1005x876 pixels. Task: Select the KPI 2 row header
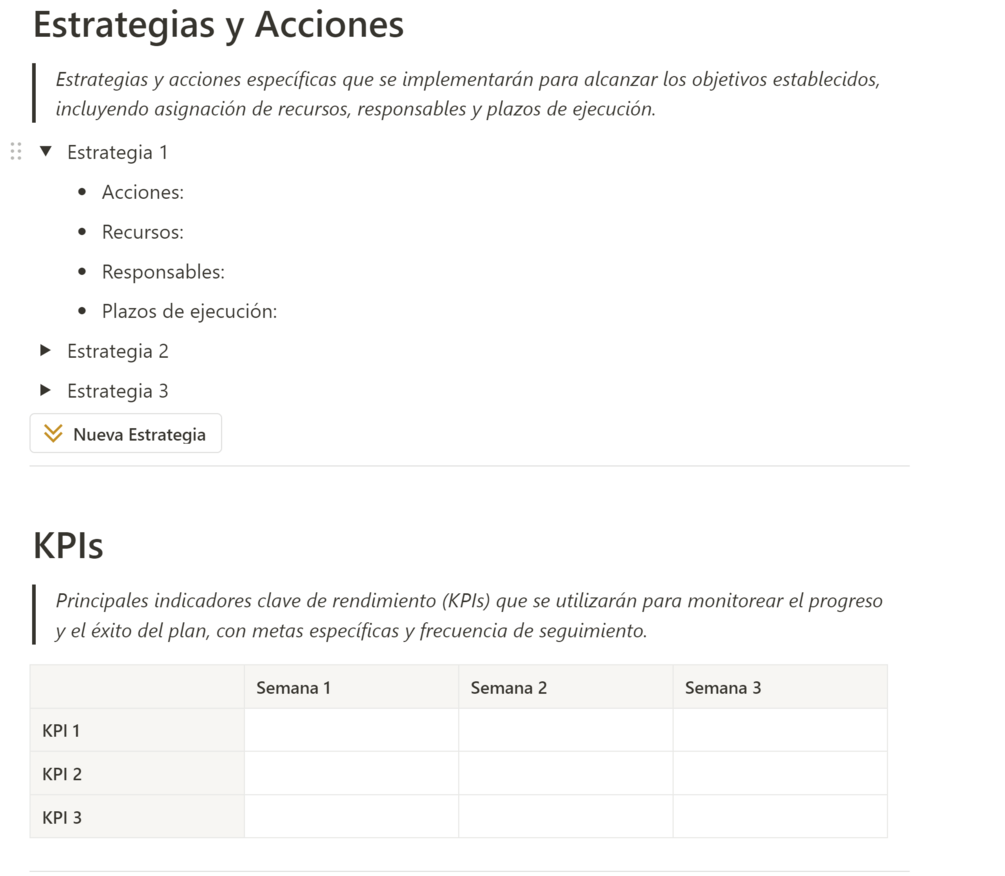[62, 774]
